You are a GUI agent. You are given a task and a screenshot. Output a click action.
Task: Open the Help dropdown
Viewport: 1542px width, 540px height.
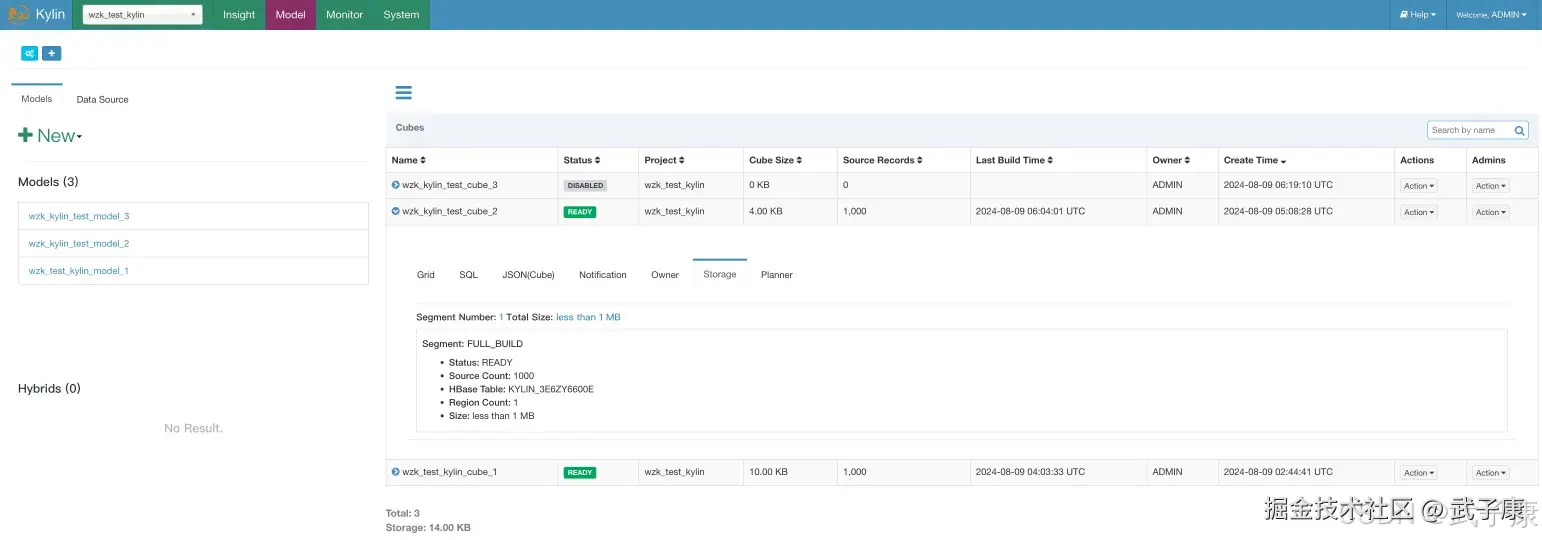(x=1417, y=15)
